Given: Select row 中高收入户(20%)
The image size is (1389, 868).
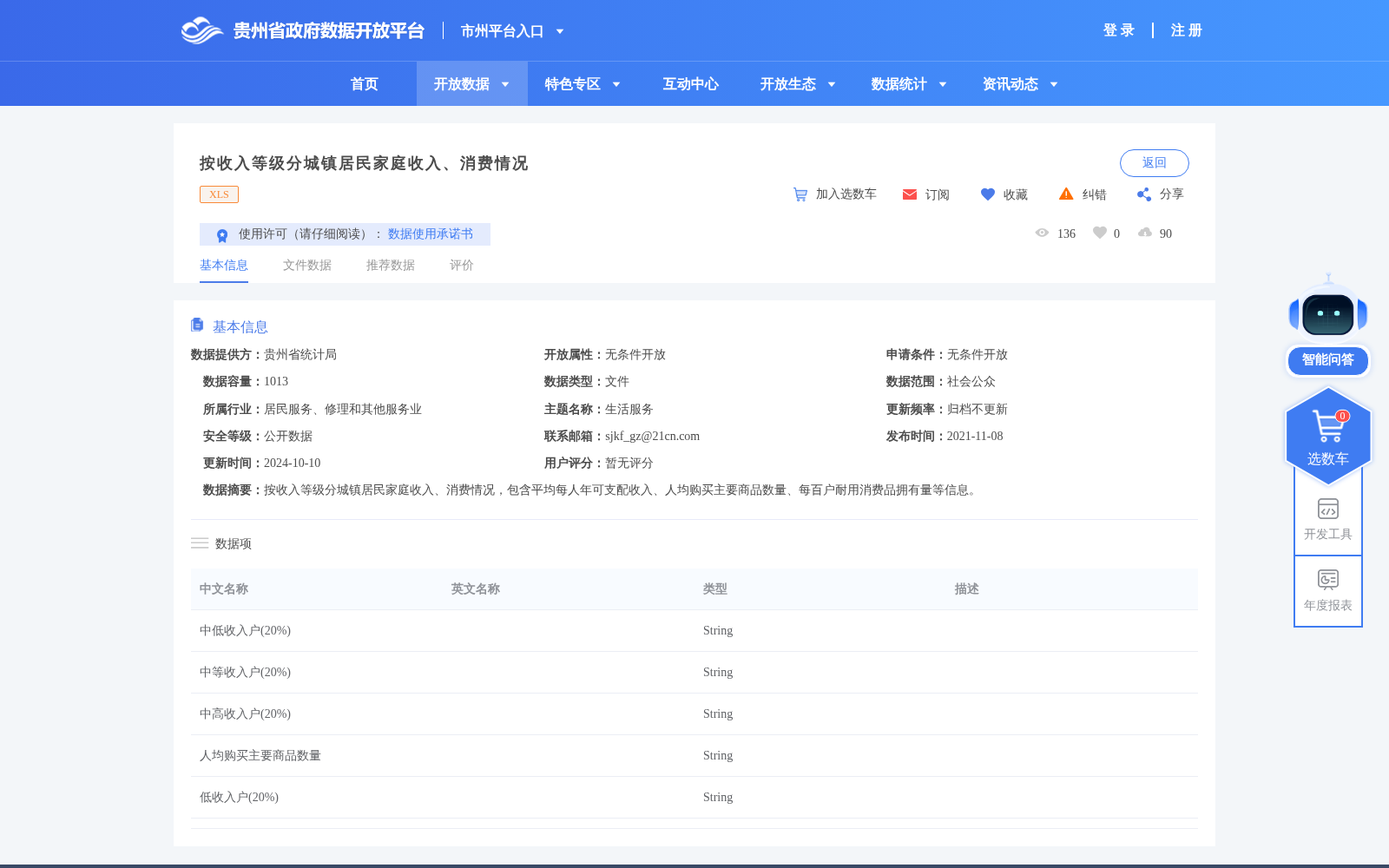Looking at the screenshot, I should (694, 714).
